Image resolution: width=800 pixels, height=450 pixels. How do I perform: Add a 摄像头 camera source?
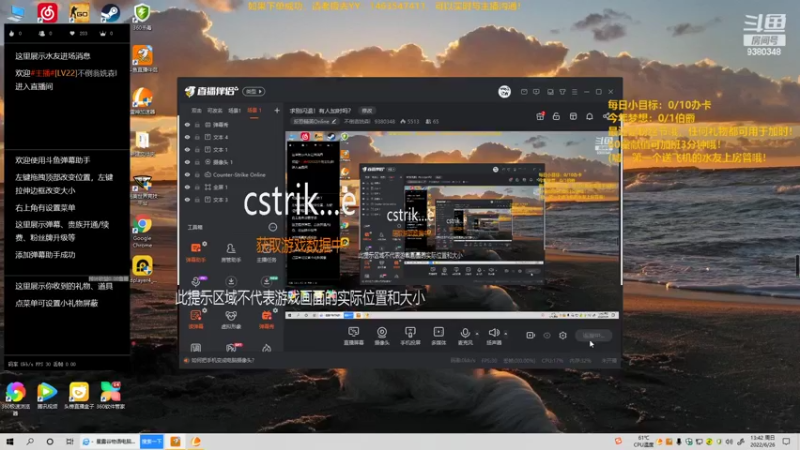coord(382,336)
